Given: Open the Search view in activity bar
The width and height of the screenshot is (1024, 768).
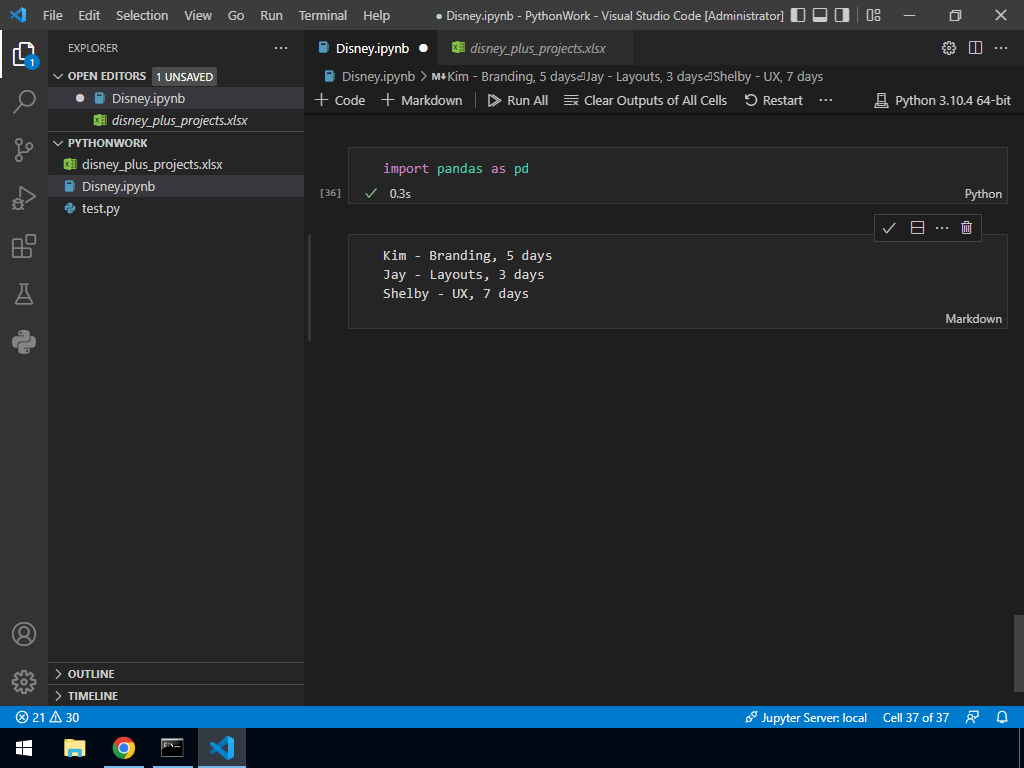Looking at the screenshot, I should [x=24, y=101].
